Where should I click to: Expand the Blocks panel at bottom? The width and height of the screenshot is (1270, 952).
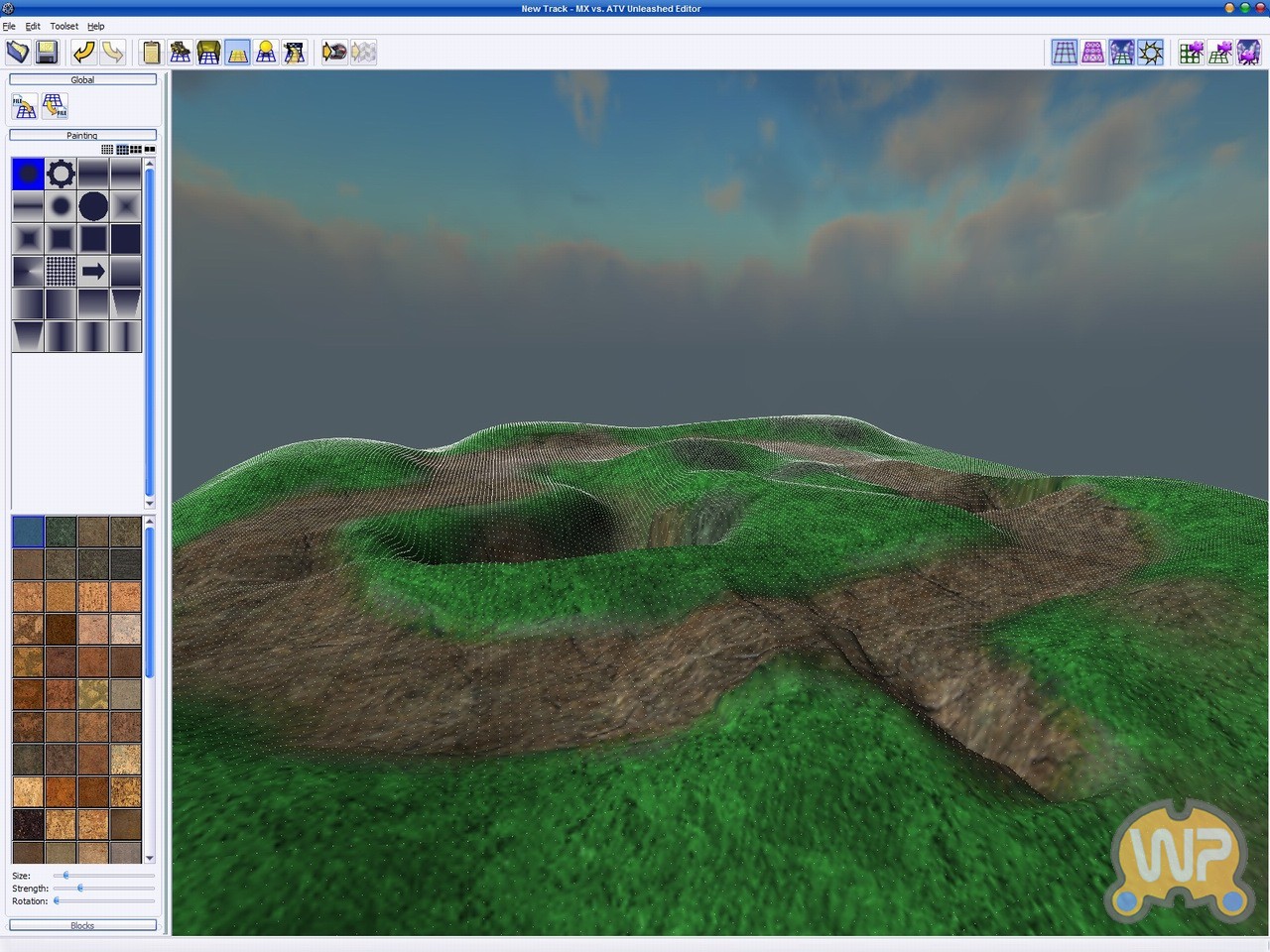pos(82,925)
